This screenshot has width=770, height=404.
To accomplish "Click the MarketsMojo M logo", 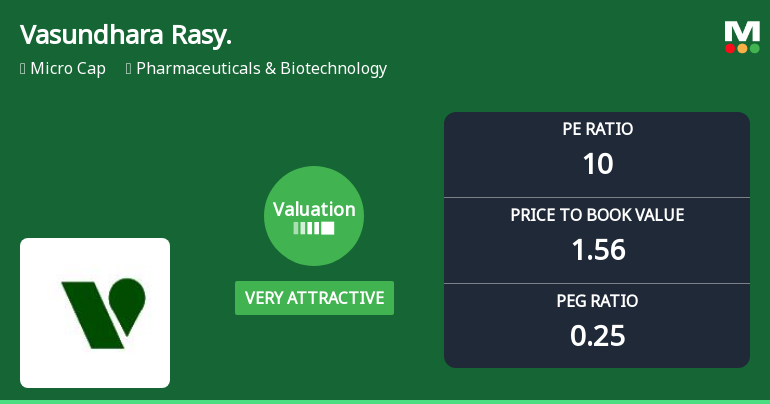I will coord(742,37).
